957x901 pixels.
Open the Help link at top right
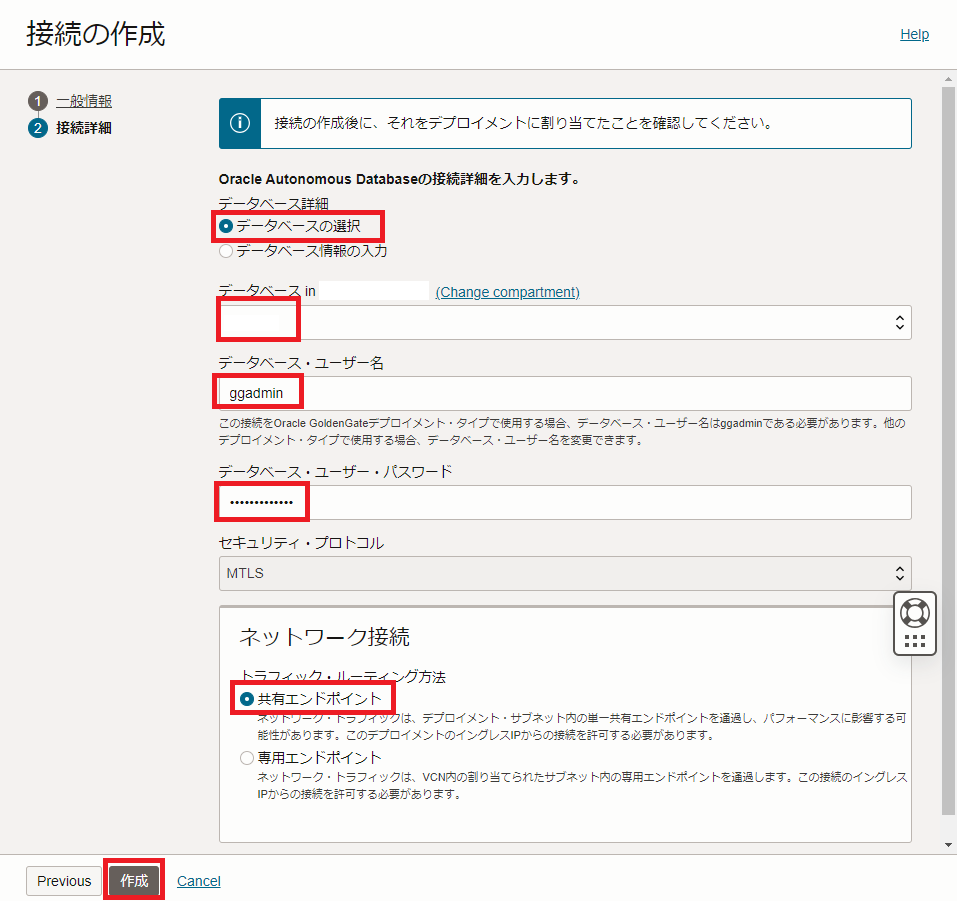(x=914, y=34)
